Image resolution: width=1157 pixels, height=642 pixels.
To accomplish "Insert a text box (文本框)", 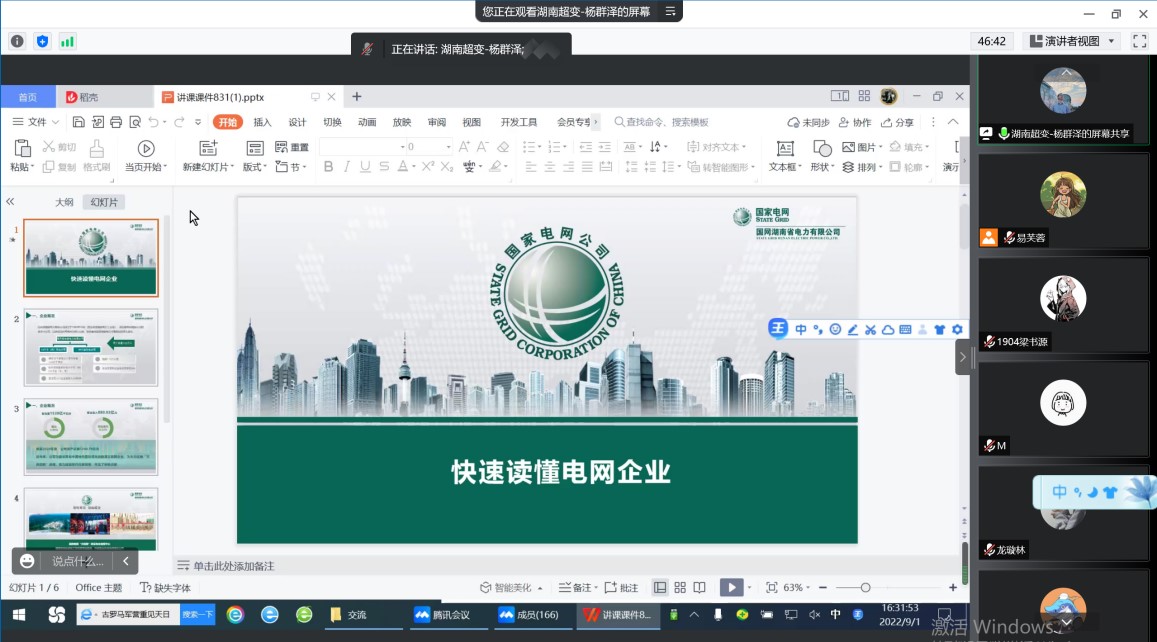I will tap(785, 148).
